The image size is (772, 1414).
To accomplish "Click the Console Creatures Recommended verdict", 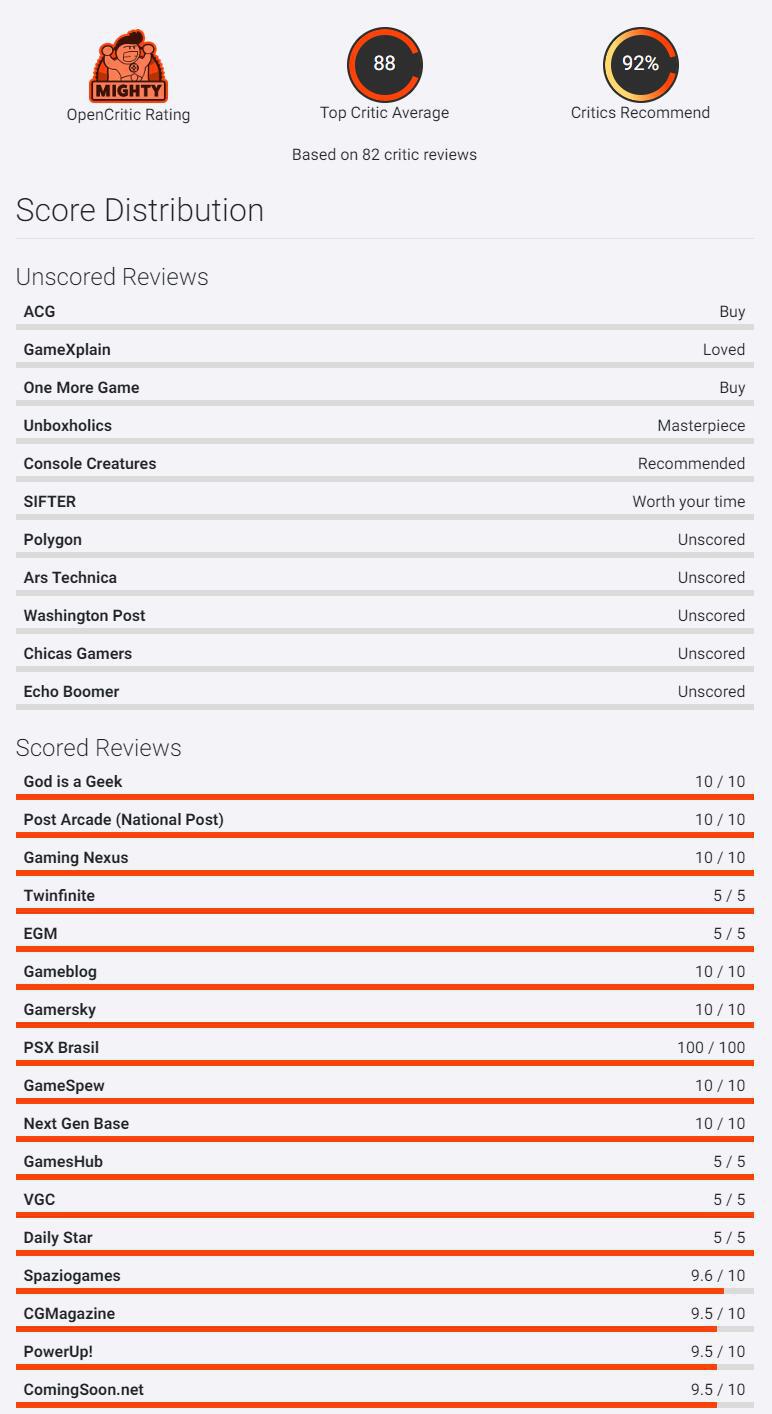I will click(x=691, y=464).
